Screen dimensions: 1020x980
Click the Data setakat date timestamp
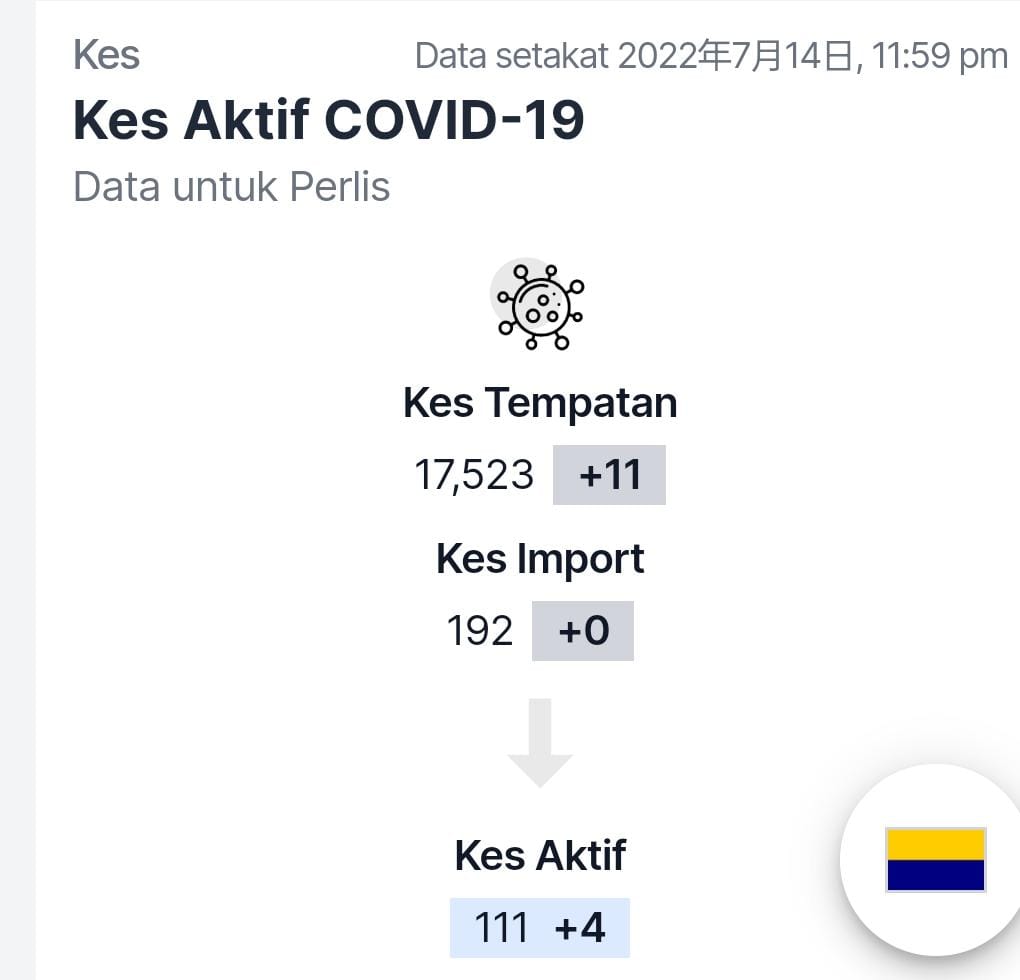click(712, 56)
